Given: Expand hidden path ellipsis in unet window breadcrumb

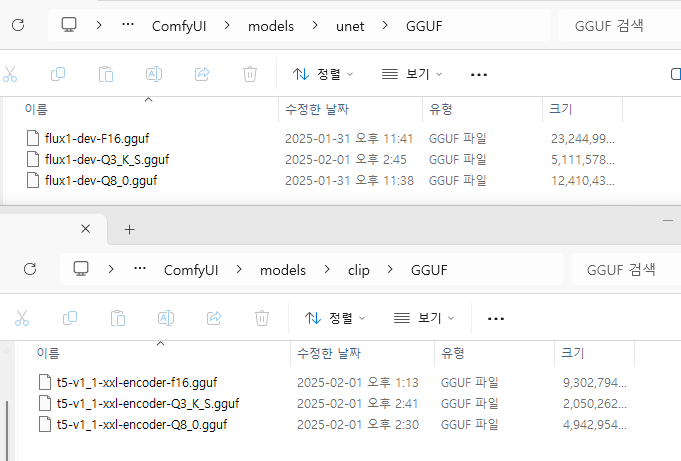Looking at the screenshot, I should (128, 25).
